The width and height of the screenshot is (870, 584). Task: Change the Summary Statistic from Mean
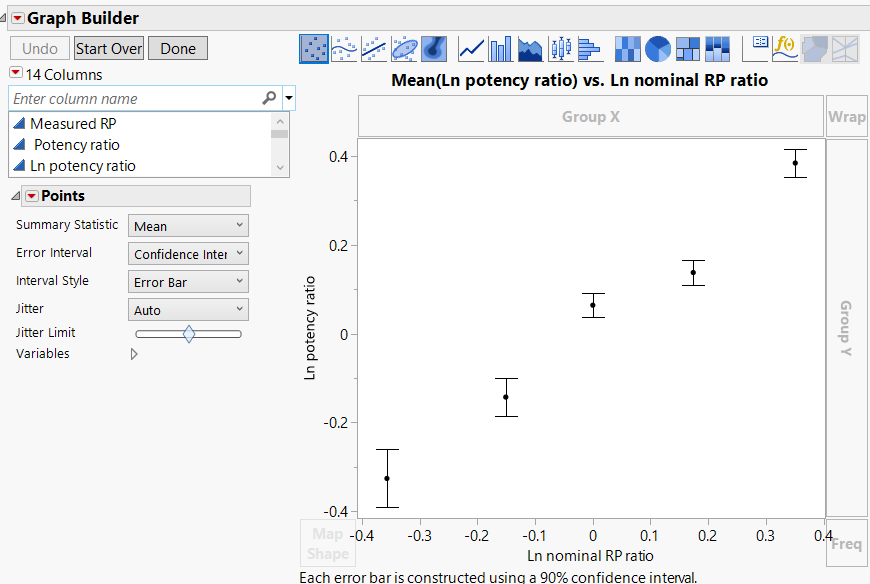click(x=188, y=225)
